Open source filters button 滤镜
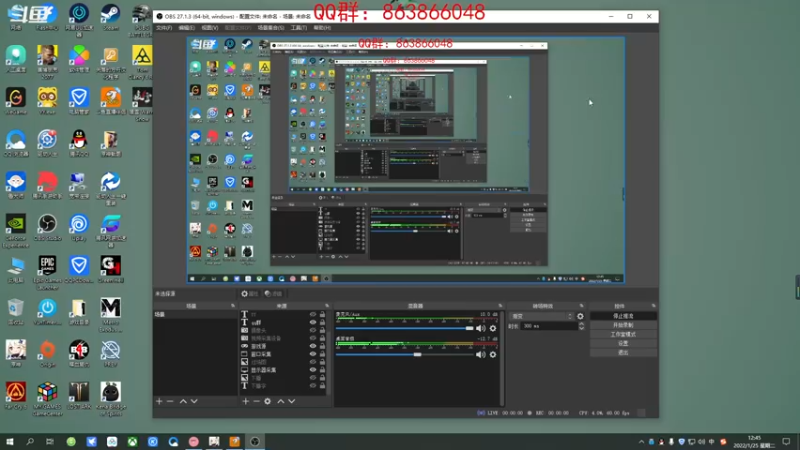The image size is (800, 450). tap(273, 294)
